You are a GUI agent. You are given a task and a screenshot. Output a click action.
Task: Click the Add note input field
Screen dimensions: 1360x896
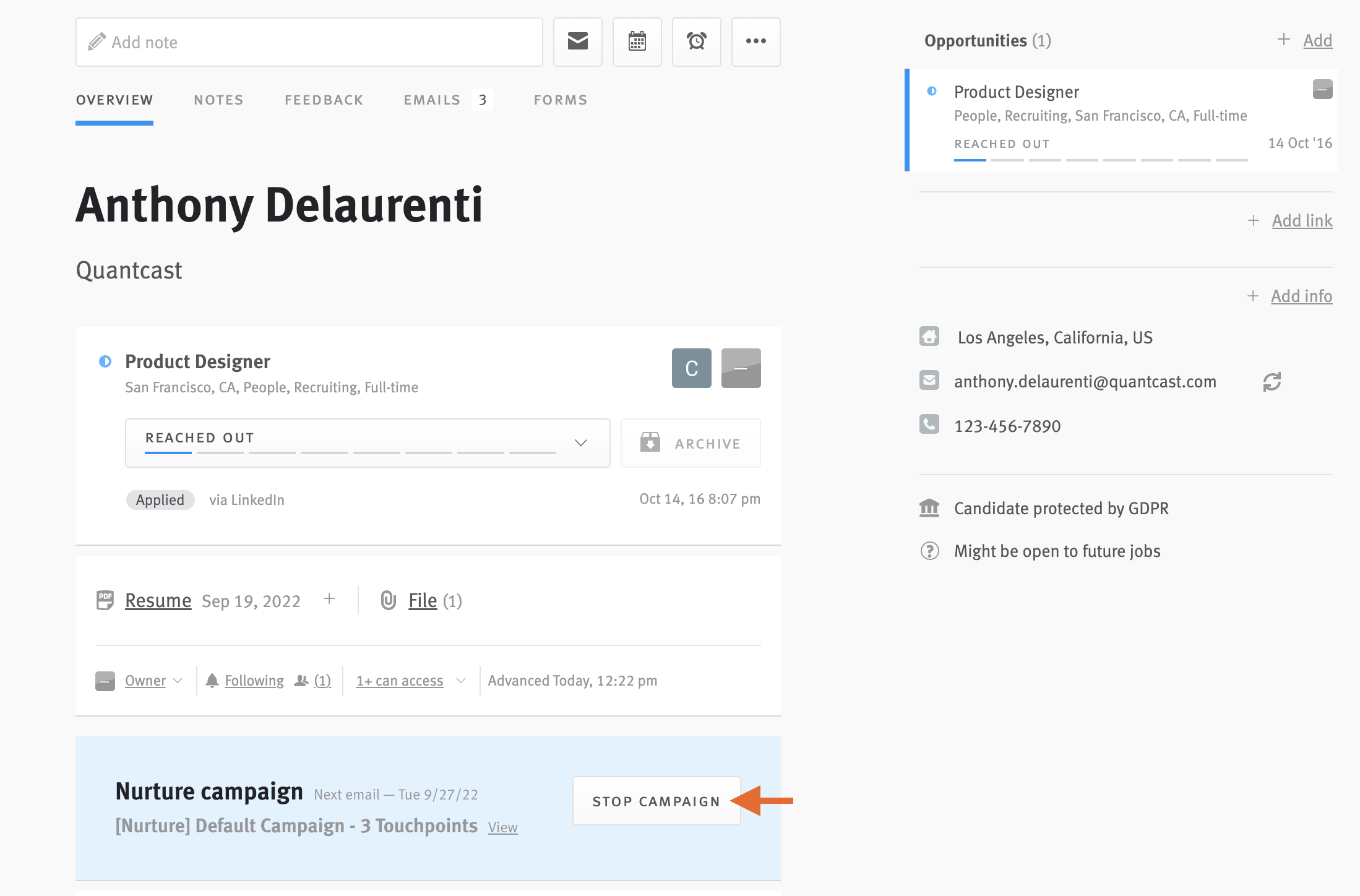pyautogui.click(x=309, y=41)
